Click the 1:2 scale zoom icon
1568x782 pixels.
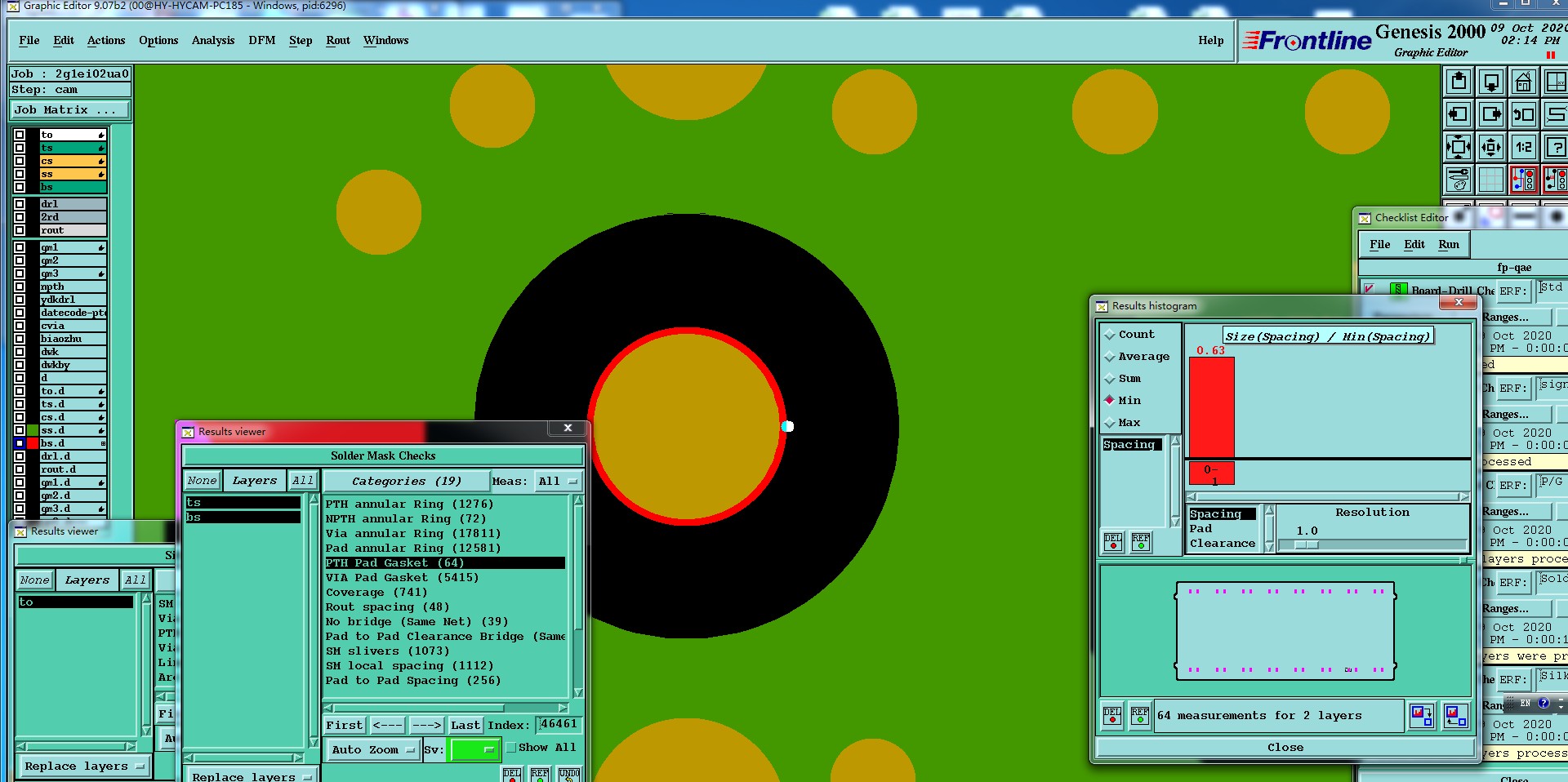[1524, 147]
